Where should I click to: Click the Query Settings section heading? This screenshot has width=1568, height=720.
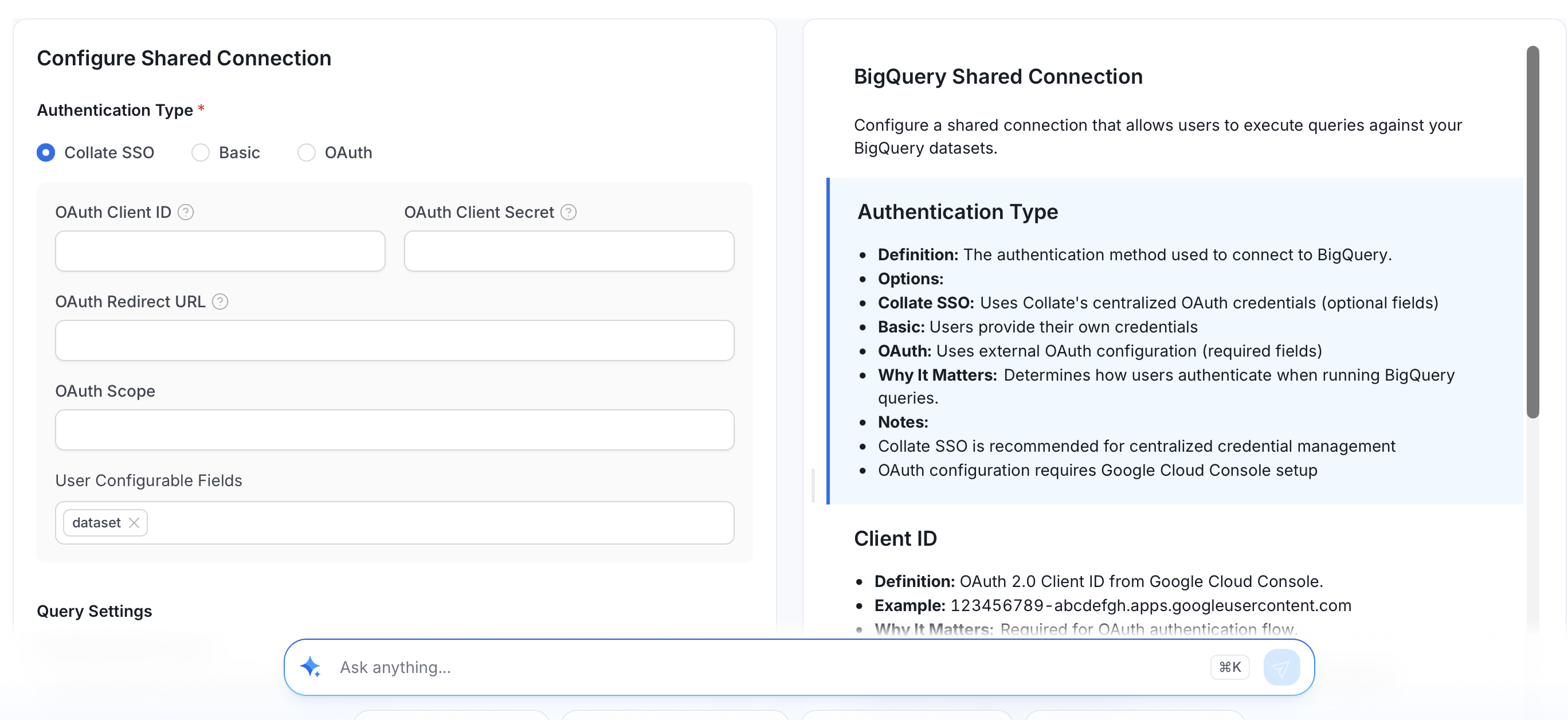tap(95, 611)
